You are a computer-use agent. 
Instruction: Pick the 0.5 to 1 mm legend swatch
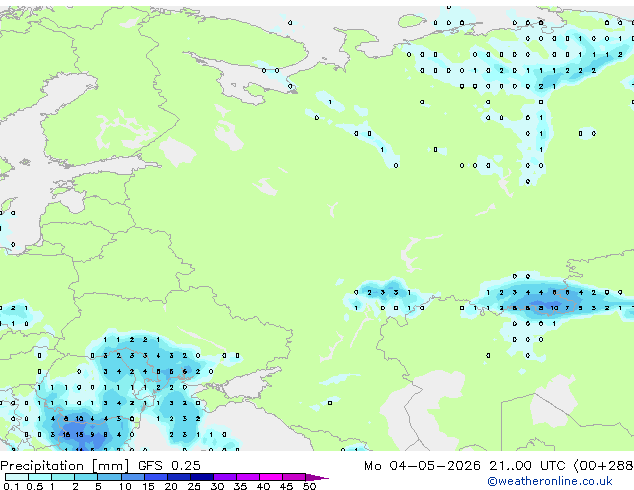coord(40,477)
